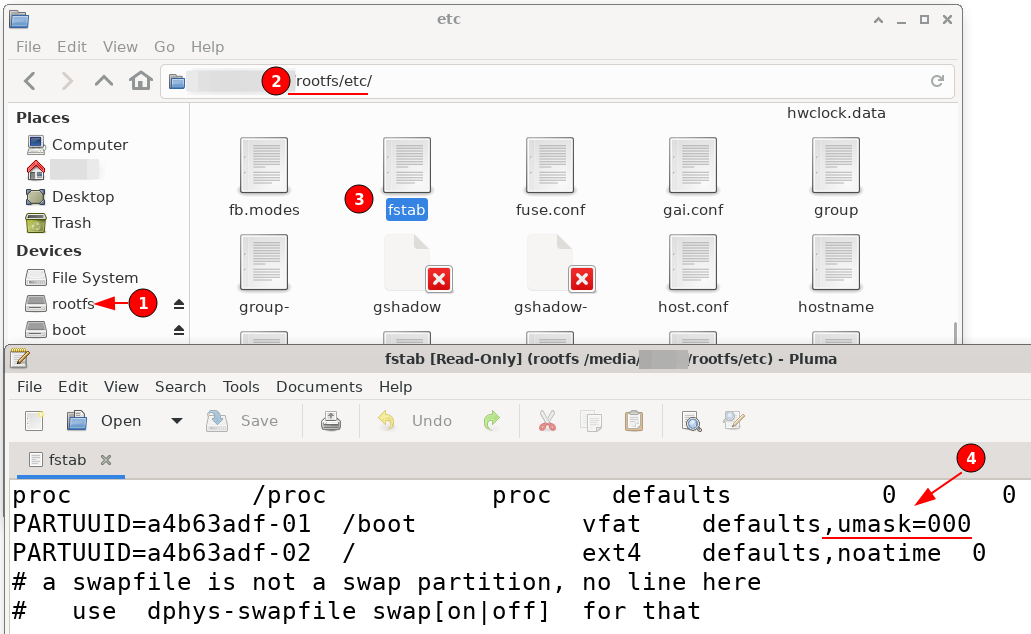
Task: Open Help menu in file manager
Action: [x=207, y=47]
